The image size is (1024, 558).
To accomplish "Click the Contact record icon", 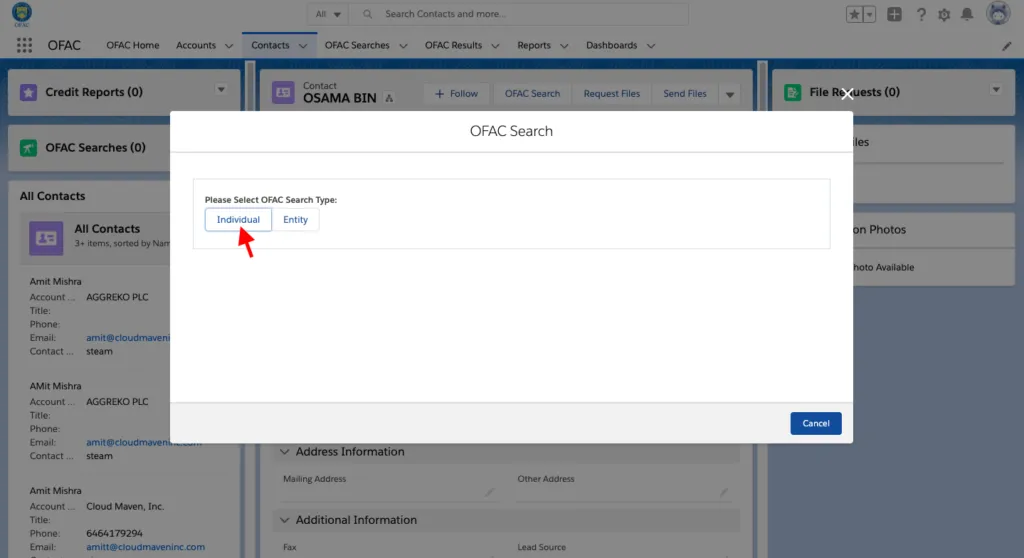I will [283, 93].
